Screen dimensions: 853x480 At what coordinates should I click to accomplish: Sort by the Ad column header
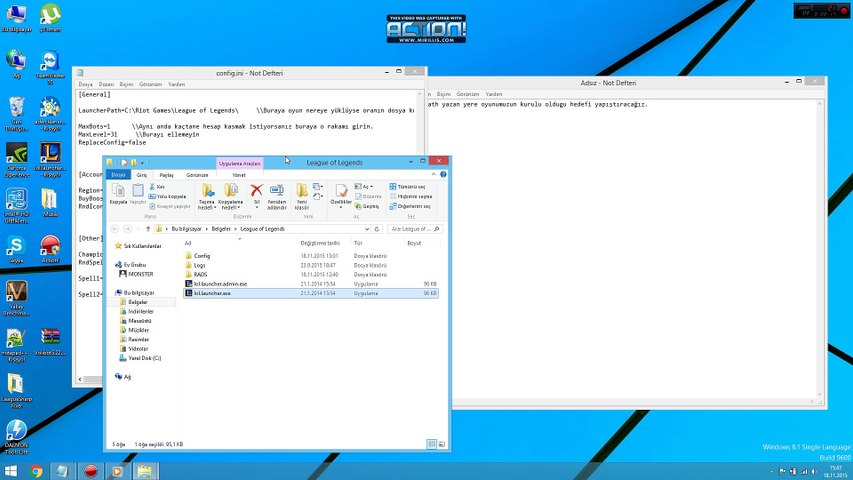[x=188, y=243]
